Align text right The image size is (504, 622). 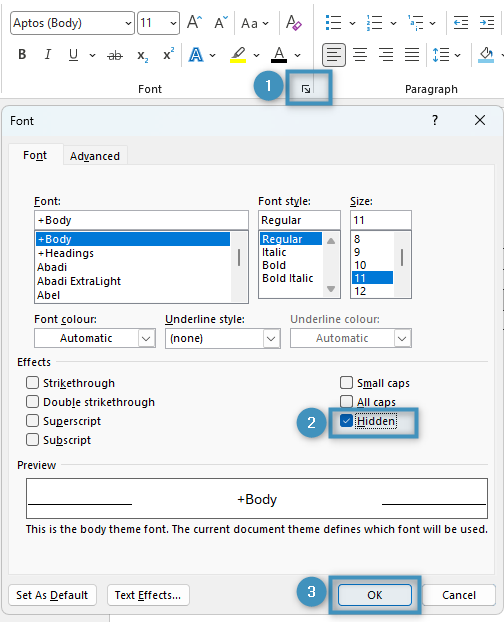point(386,54)
